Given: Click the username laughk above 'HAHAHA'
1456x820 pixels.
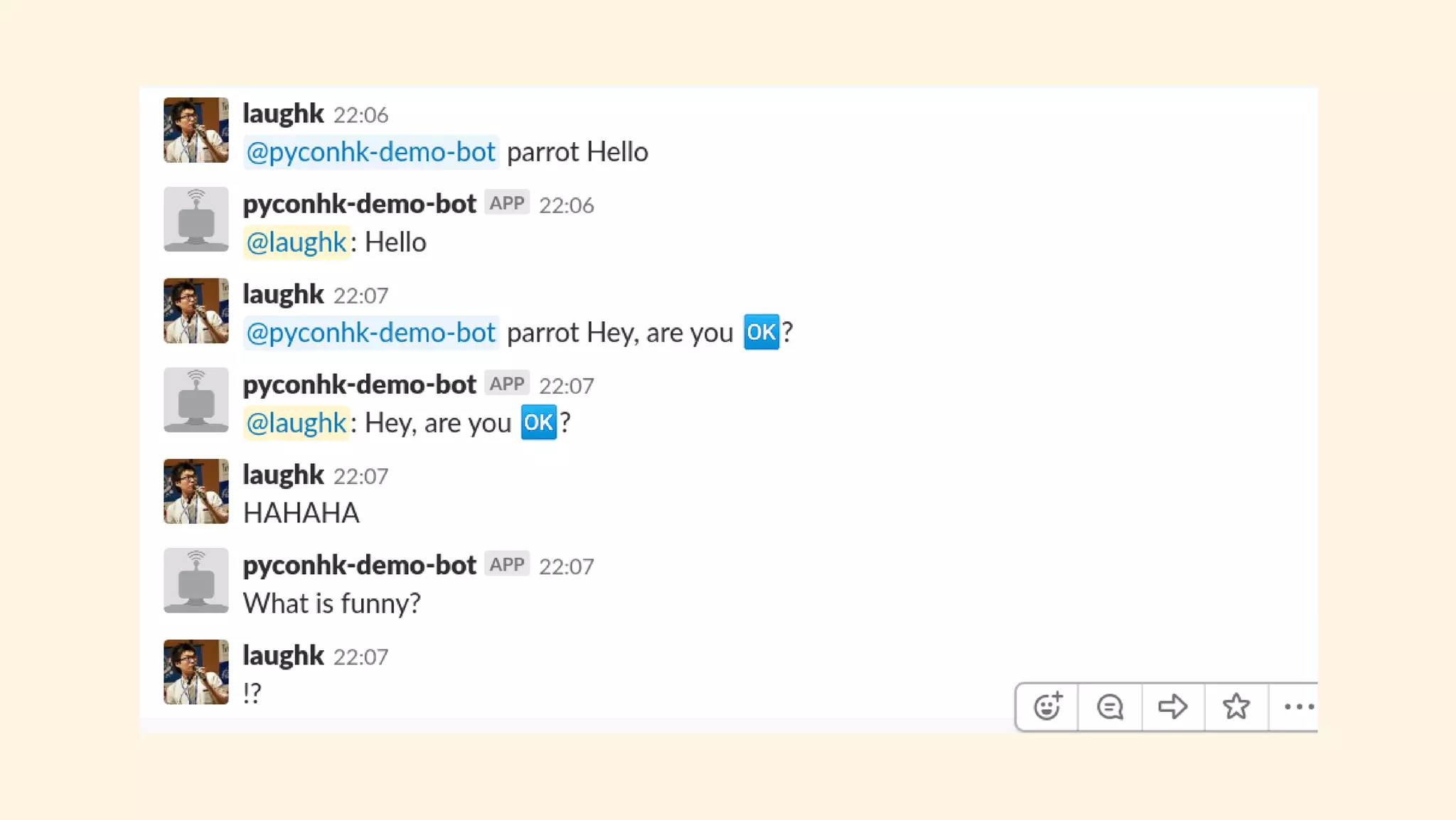Looking at the screenshot, I should (283, 475).
